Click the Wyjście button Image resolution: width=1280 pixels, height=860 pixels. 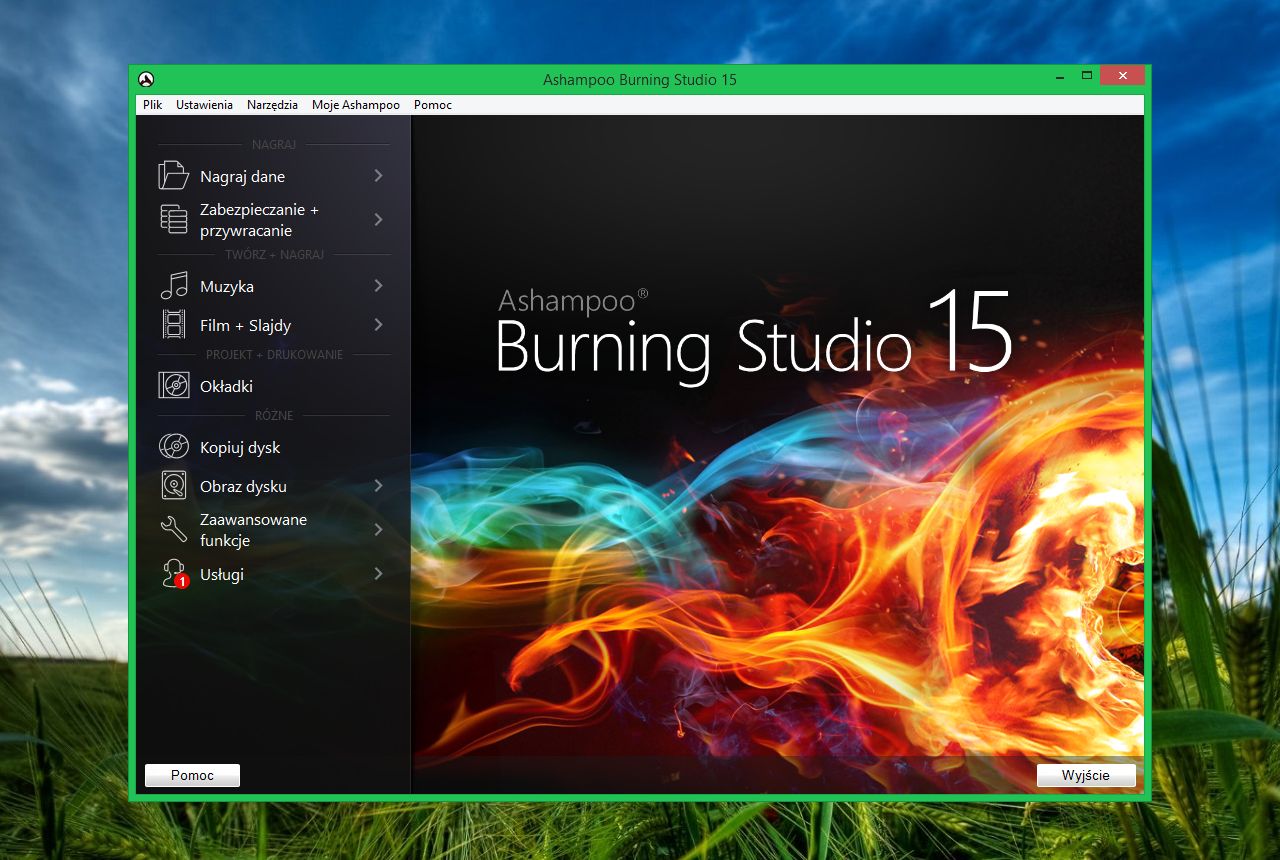(1086, 775)
